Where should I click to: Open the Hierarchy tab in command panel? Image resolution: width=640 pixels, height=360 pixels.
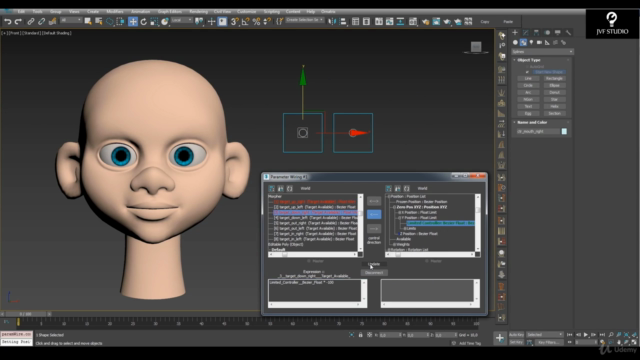(x=536, y=32)
